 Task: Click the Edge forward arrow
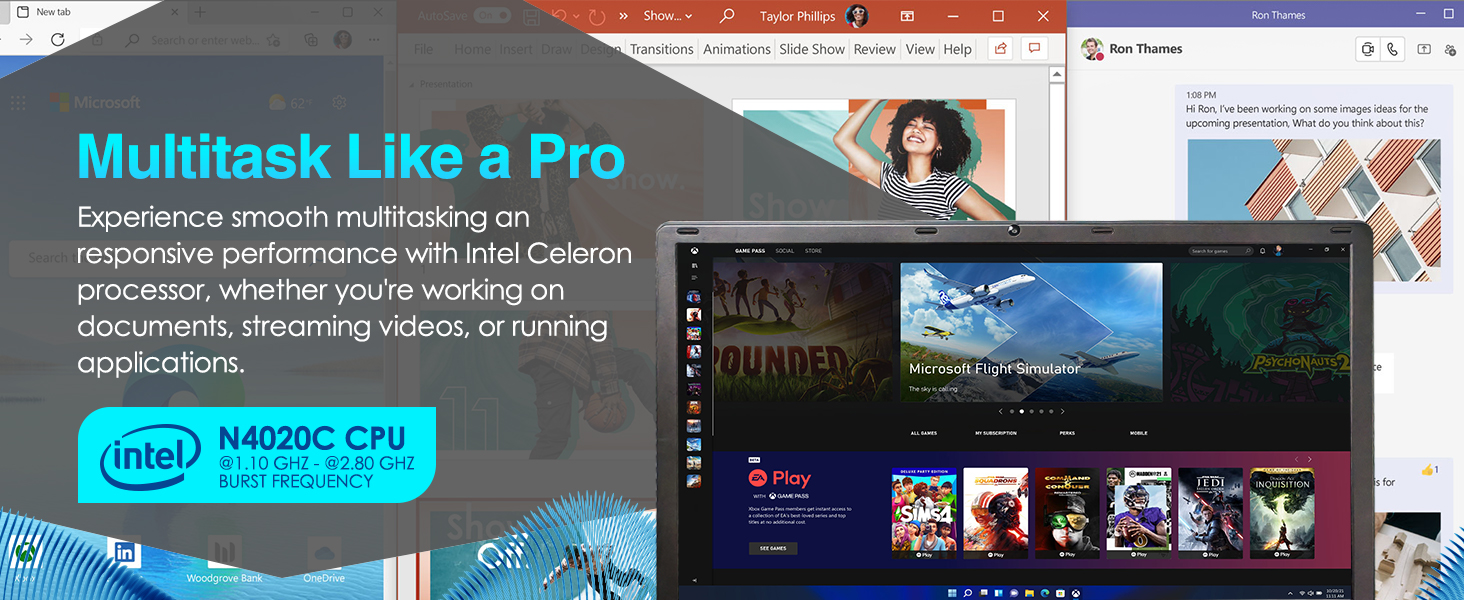pos(26,39)
